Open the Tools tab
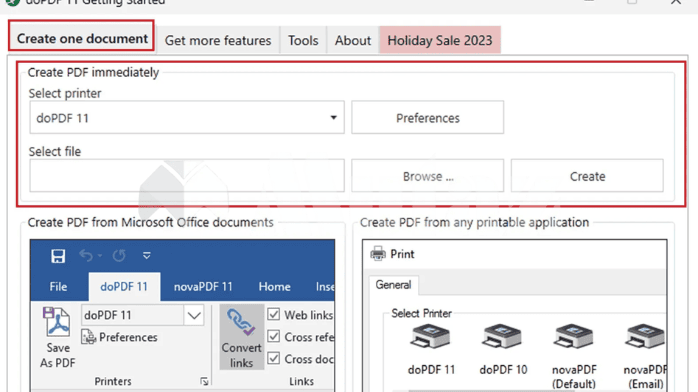The width and height of the screenshot is (698, 392). click(x=303, y=40)
